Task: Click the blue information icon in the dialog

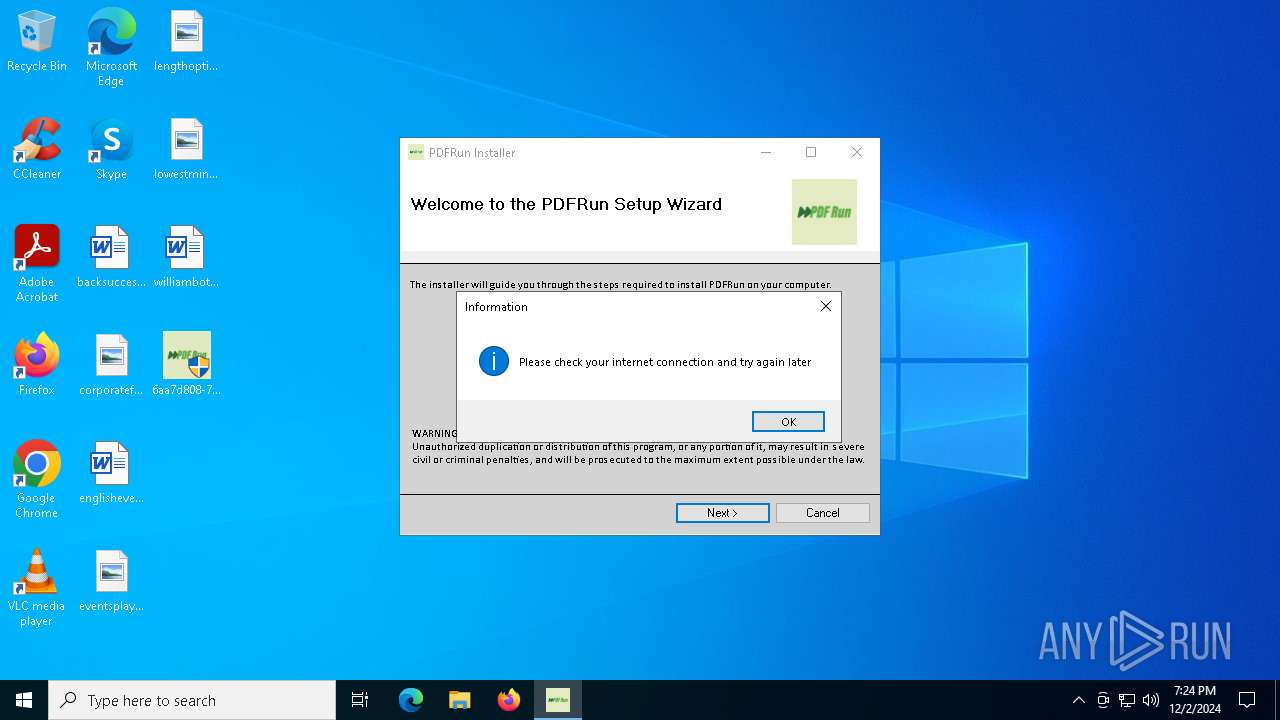Action: click(x=494, y=361)
